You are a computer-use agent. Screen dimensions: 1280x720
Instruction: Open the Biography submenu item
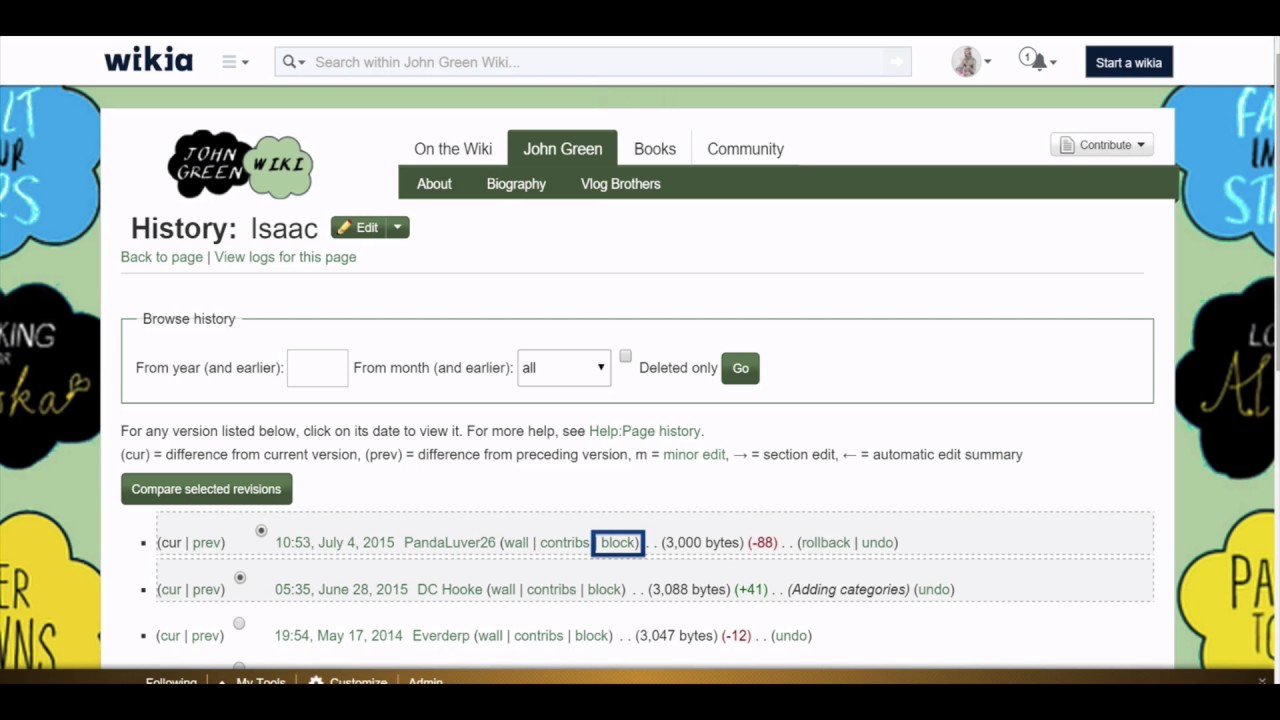pyautogui.click(x=516, y=184)
